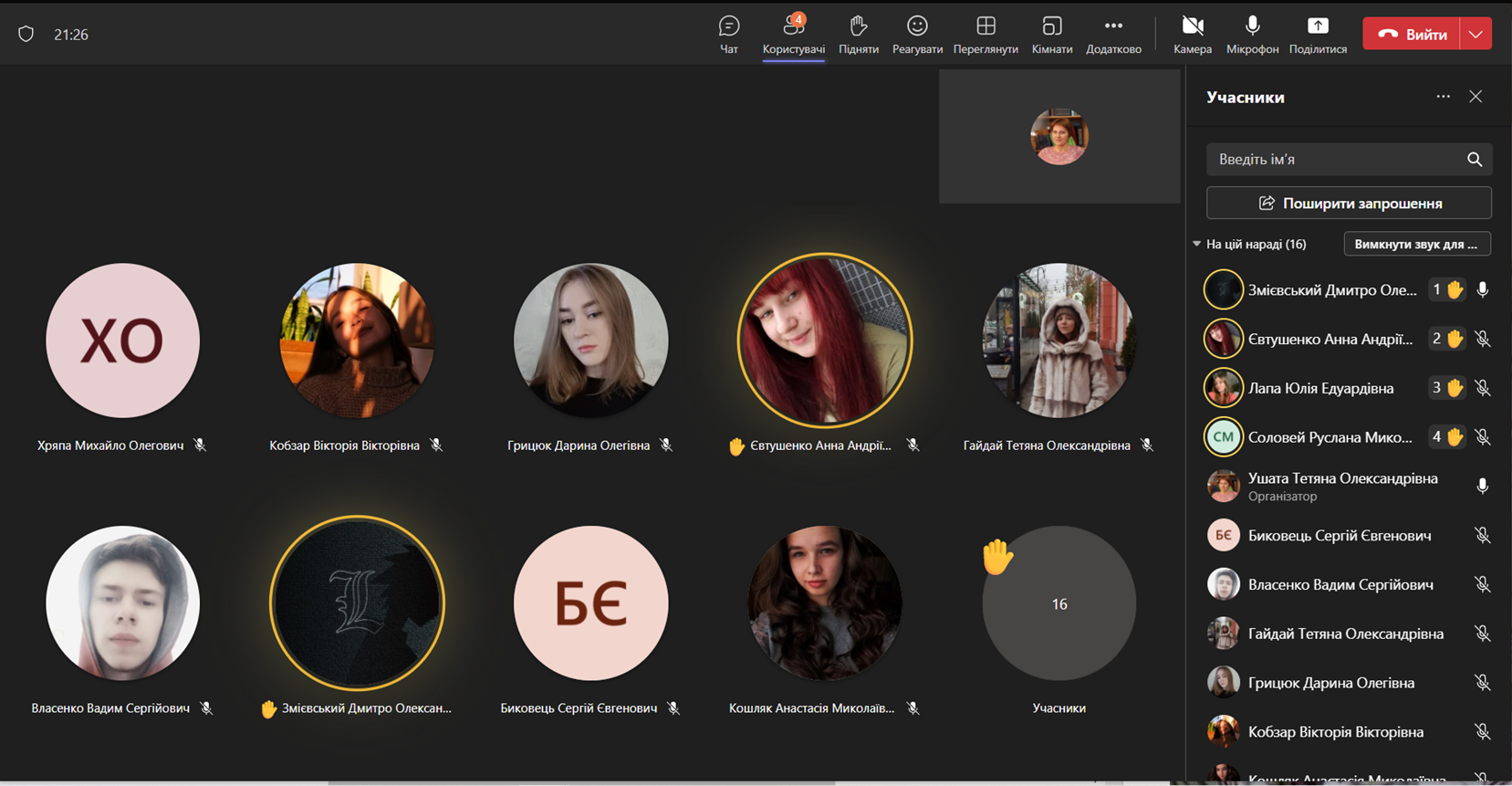Click 'Поширити запрошення' button
The height and width of the screenshot is (786, 1512).
coord(1349,203)
